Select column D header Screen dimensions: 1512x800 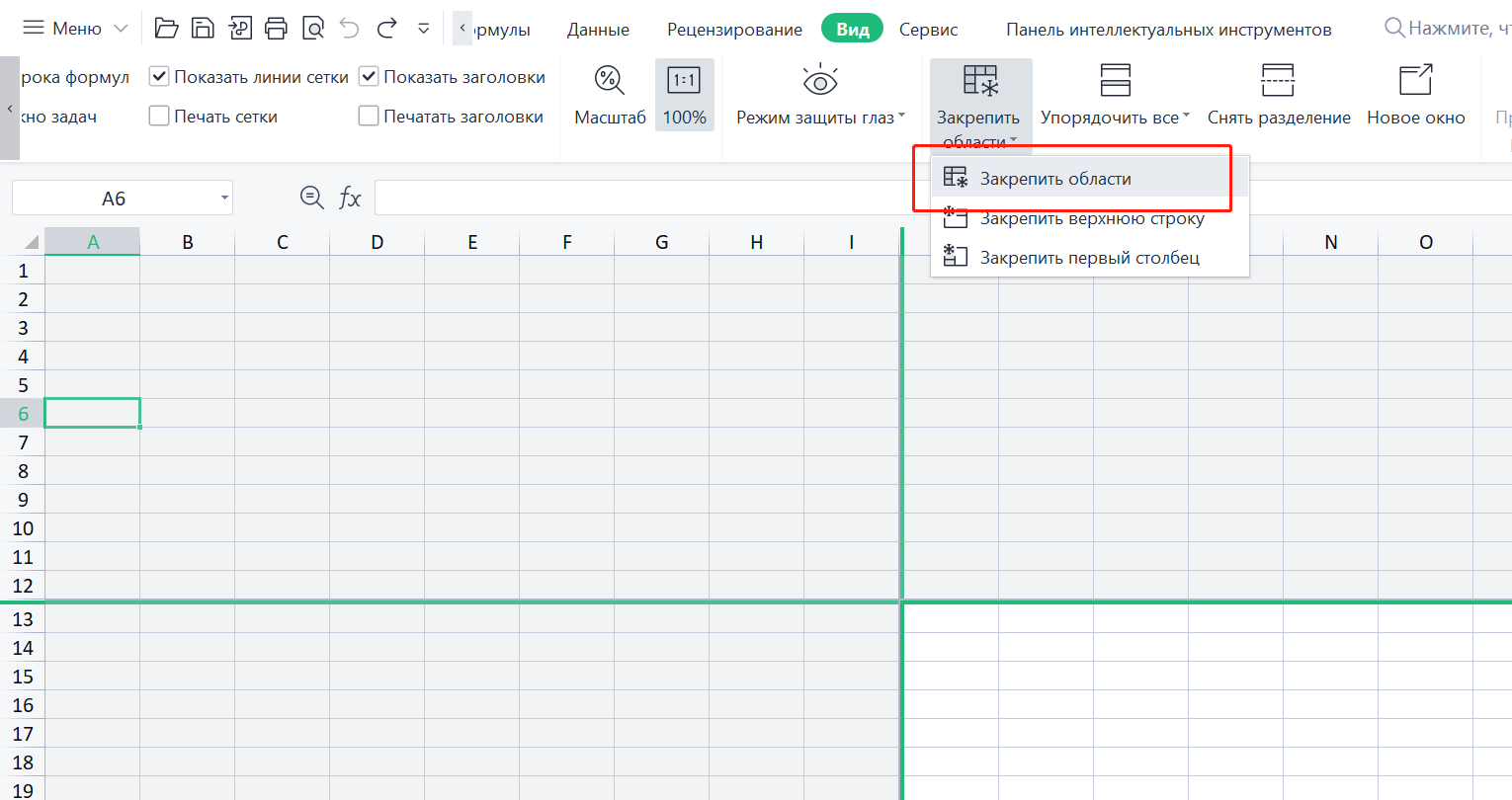pos(377,242)
